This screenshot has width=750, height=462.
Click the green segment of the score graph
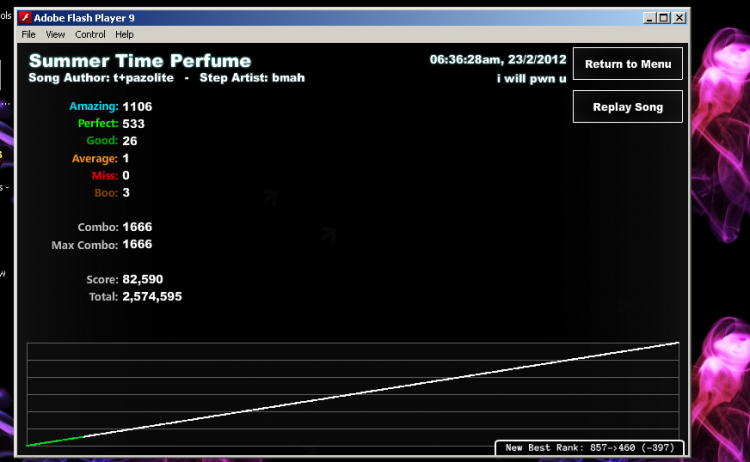[55, 440]
